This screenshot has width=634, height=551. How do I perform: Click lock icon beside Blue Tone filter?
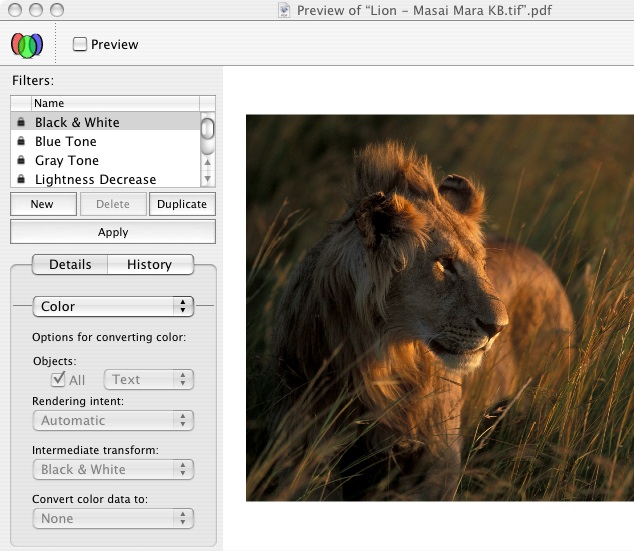click(x=21, y=141)
